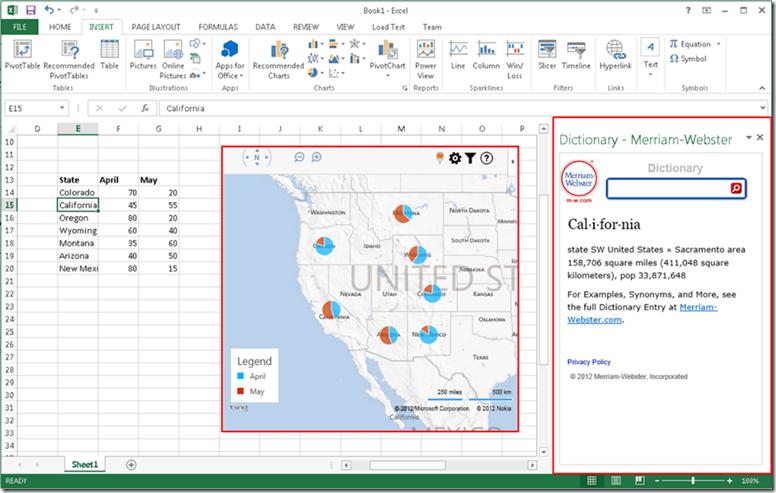The height and width of the screenshot is (493, 776).
Task: Open map settings gear
Action: point(455,158)
